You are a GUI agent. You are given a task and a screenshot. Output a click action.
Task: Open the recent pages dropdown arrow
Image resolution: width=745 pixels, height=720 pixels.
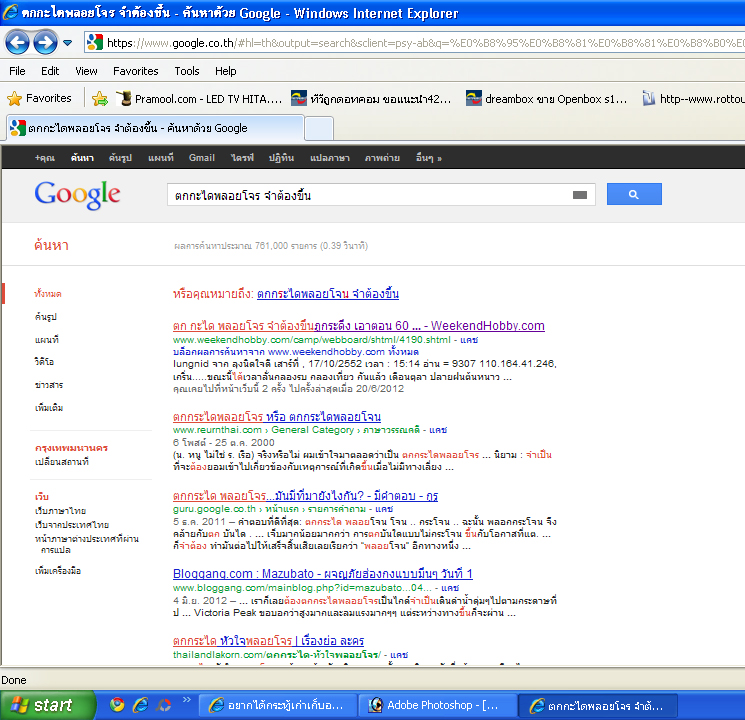67,43
